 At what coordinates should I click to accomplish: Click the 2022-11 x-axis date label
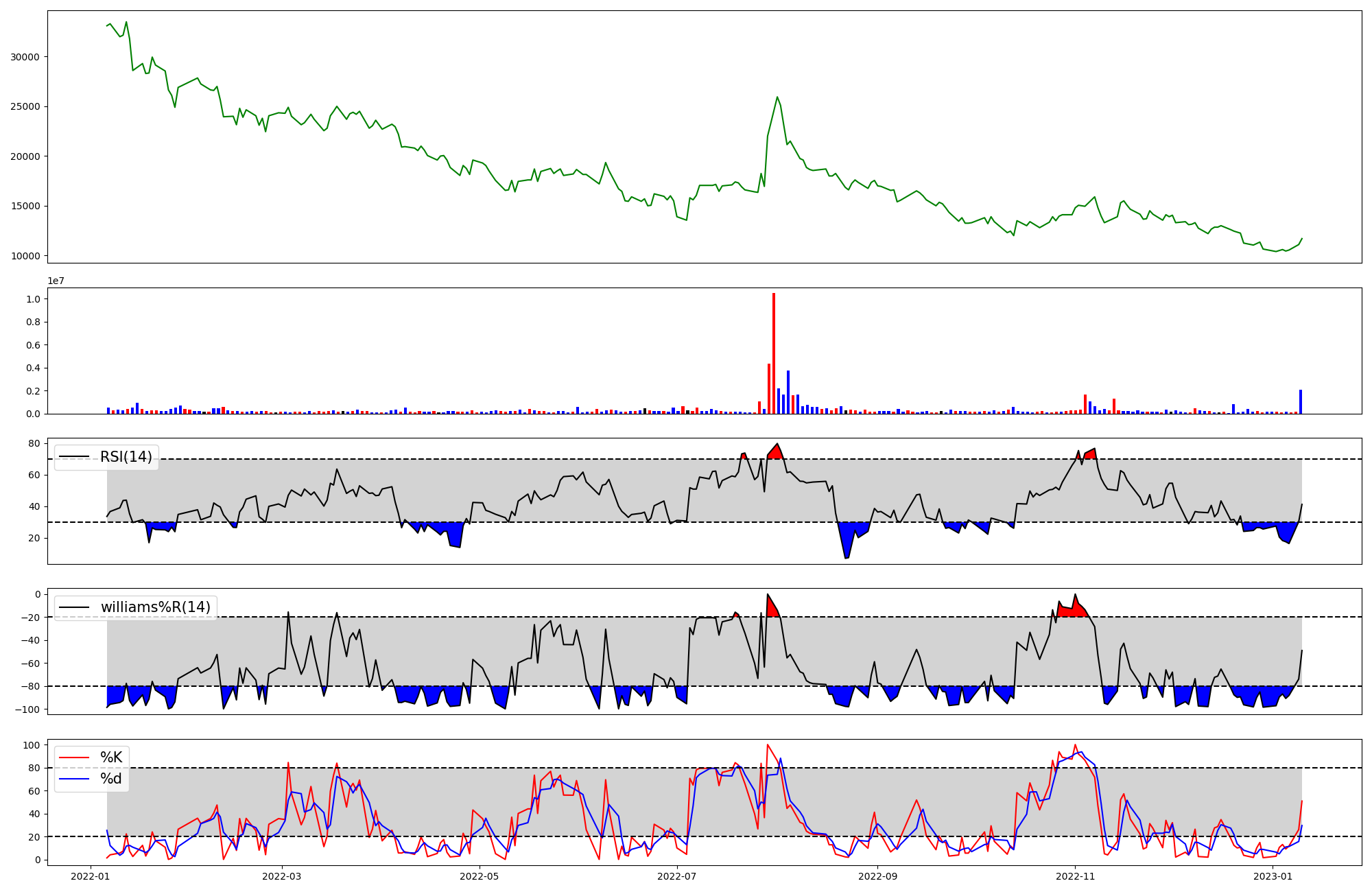coord(1075,876)
